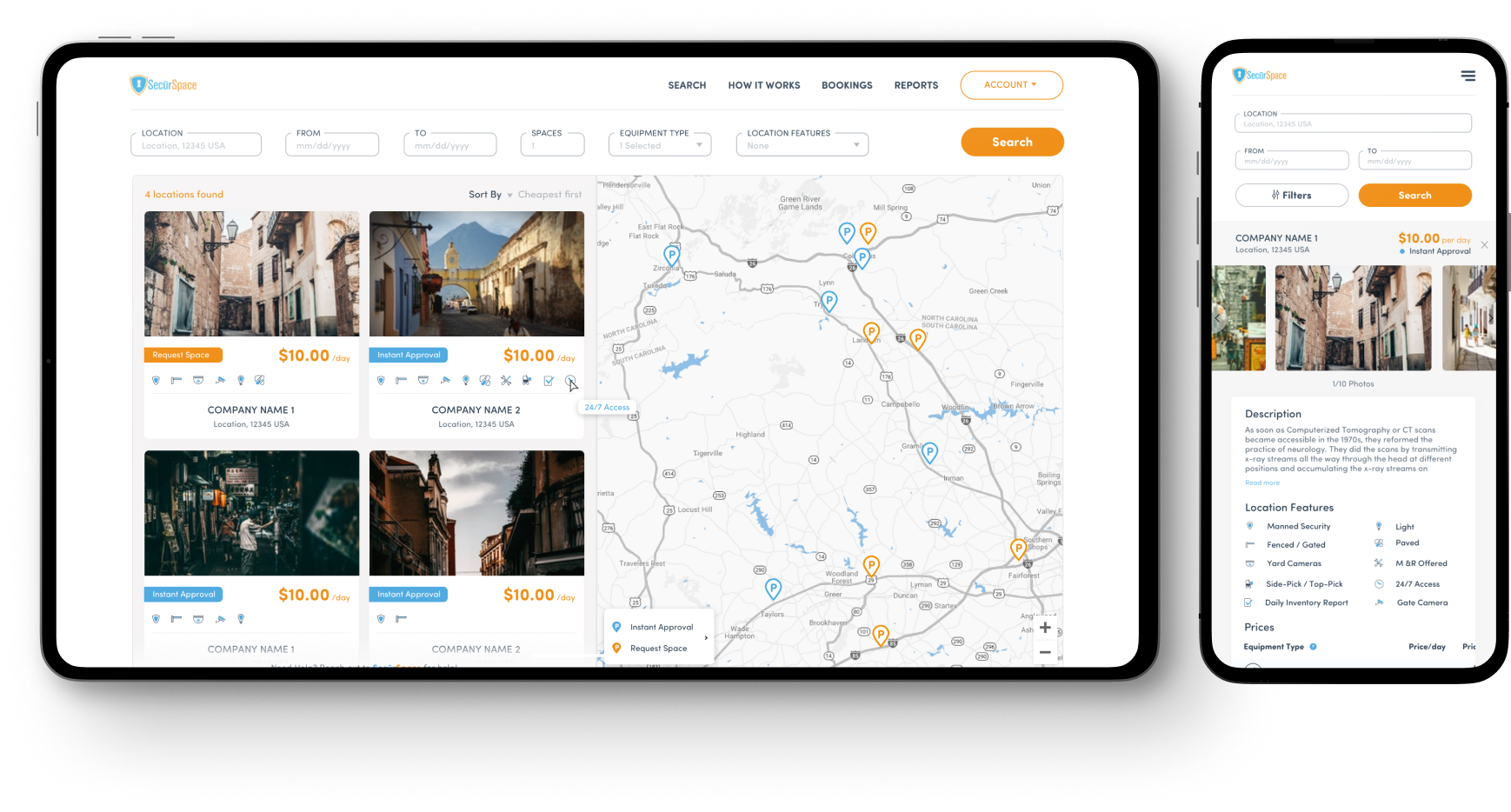Select Request Space in the map legend
Viewport: 1511px width, 812px height.
tap(650, 649)
